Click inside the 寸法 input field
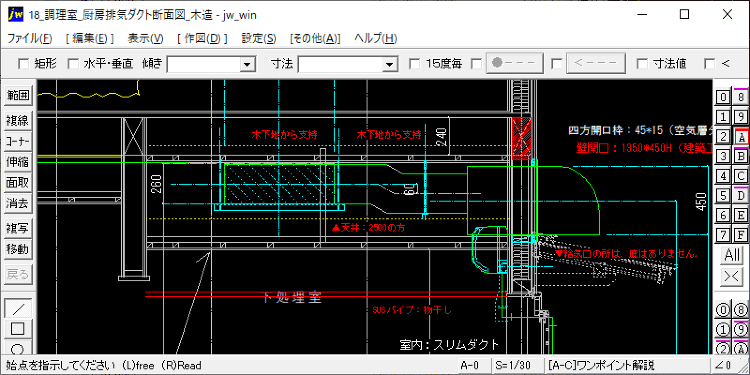Screen dimensions: 750x375 point(341,64)
